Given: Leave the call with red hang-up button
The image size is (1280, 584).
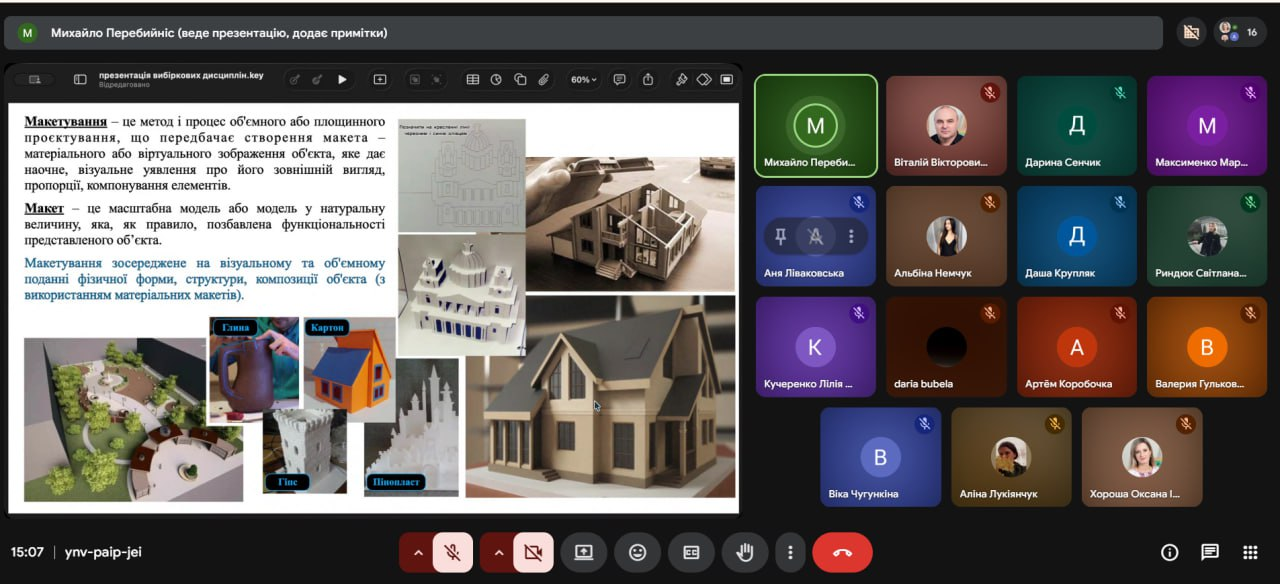Looking at the screenshot, I should point(842,552).
